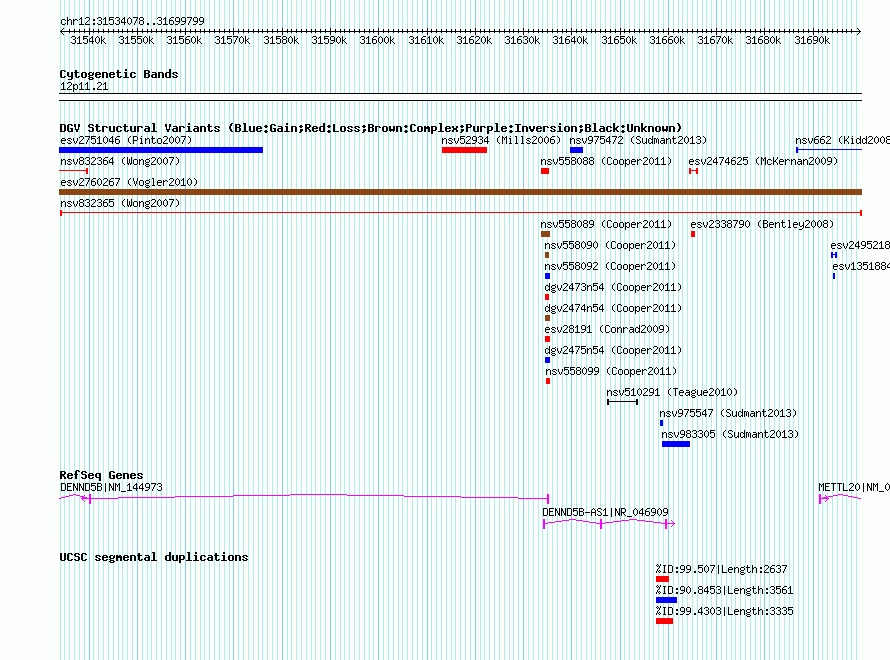The height and width of the screenshot is (660, 890).
Task: Open the nsv832365 (Wong2007) label
Action: click(x=120, y=203)
